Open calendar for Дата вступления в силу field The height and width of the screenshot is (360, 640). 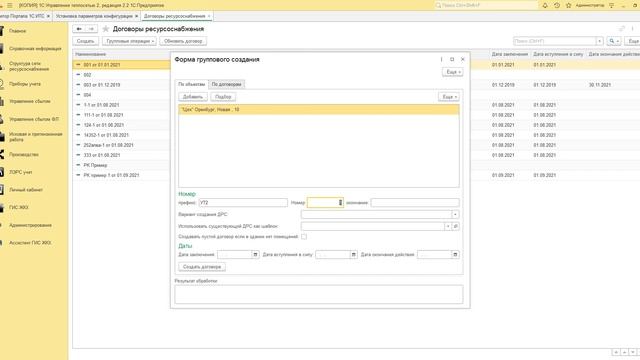tap(353, 254)
